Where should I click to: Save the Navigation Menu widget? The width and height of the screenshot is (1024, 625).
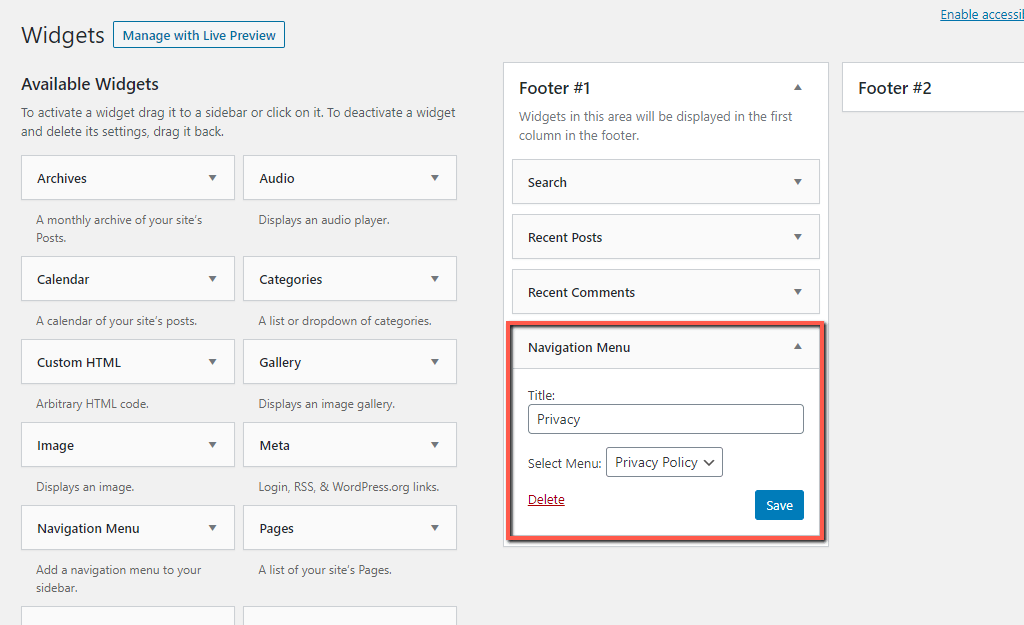(779, 505)
